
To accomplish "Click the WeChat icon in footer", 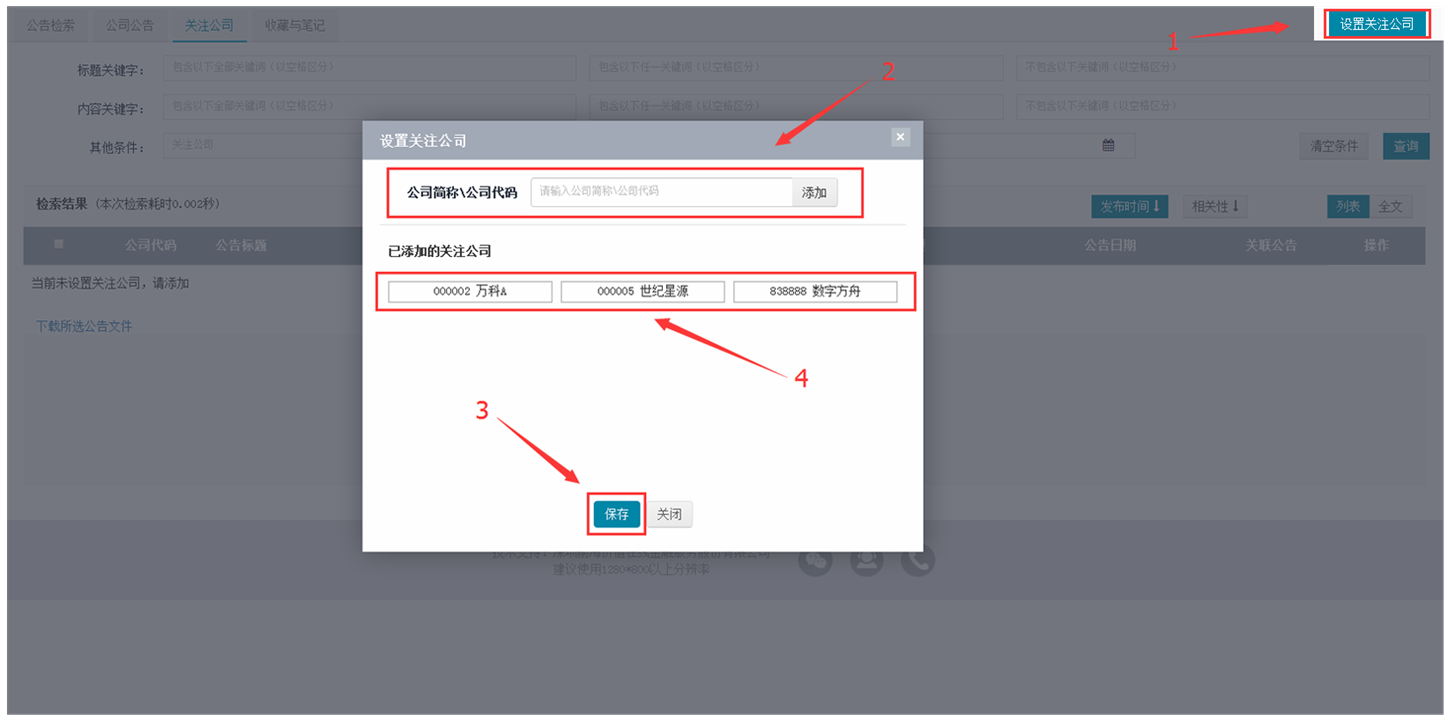I will (817, 561).
